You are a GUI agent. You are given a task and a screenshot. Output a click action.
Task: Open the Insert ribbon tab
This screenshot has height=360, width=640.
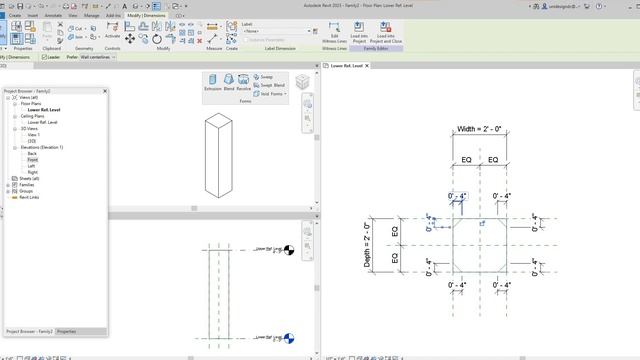pyautogui.click(x=33, y=16)
